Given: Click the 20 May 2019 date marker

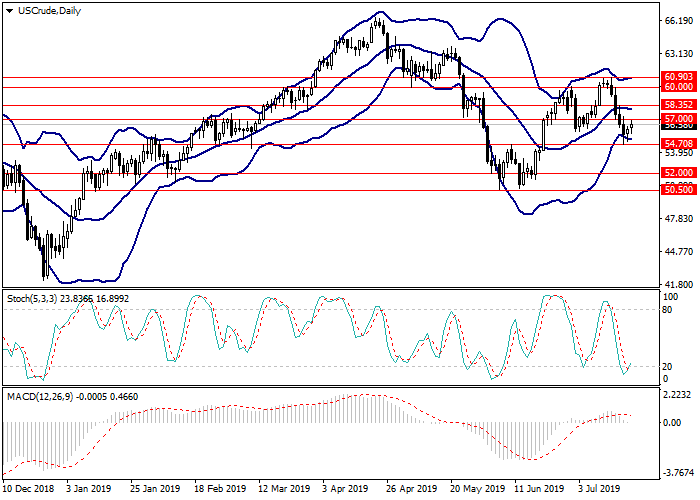Looking at the screenshot, I should tap(479, 491).
